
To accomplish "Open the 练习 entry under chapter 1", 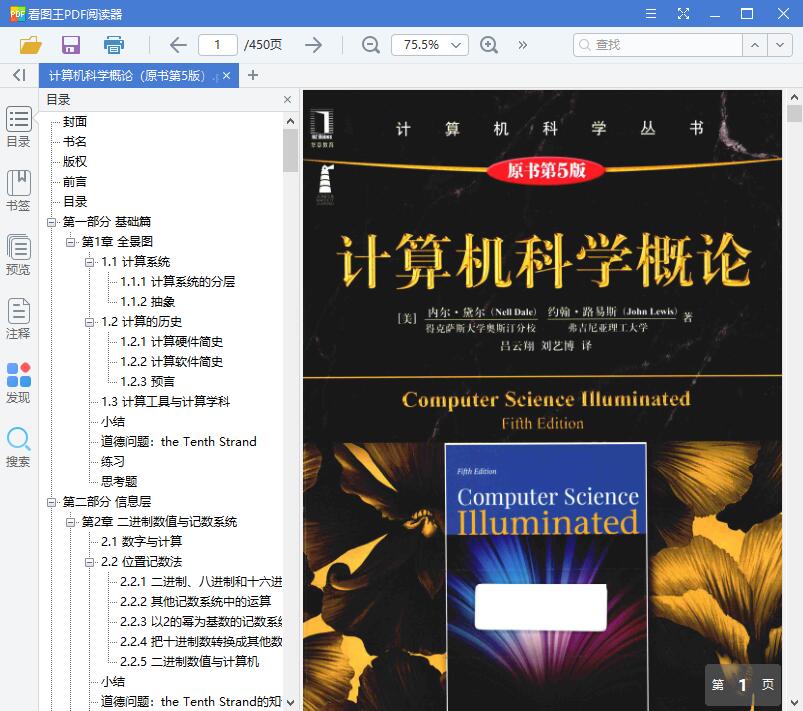I will [113, 462].
